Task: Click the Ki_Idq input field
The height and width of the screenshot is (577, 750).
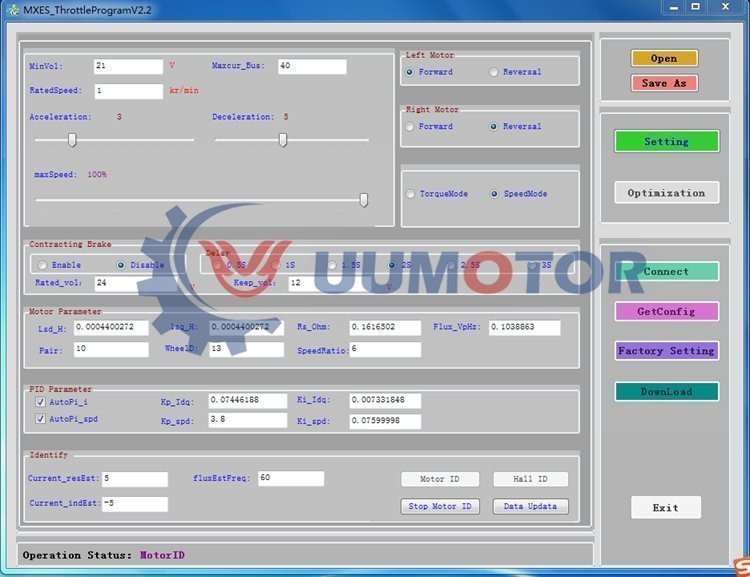Action: click(x=385, y=400)
